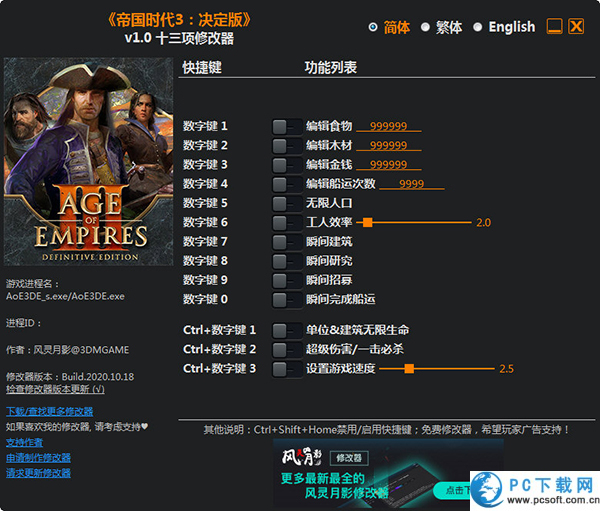Toggle the 编辑食物 switch
This screenshot has height=511, width=600.
[287, 127]
